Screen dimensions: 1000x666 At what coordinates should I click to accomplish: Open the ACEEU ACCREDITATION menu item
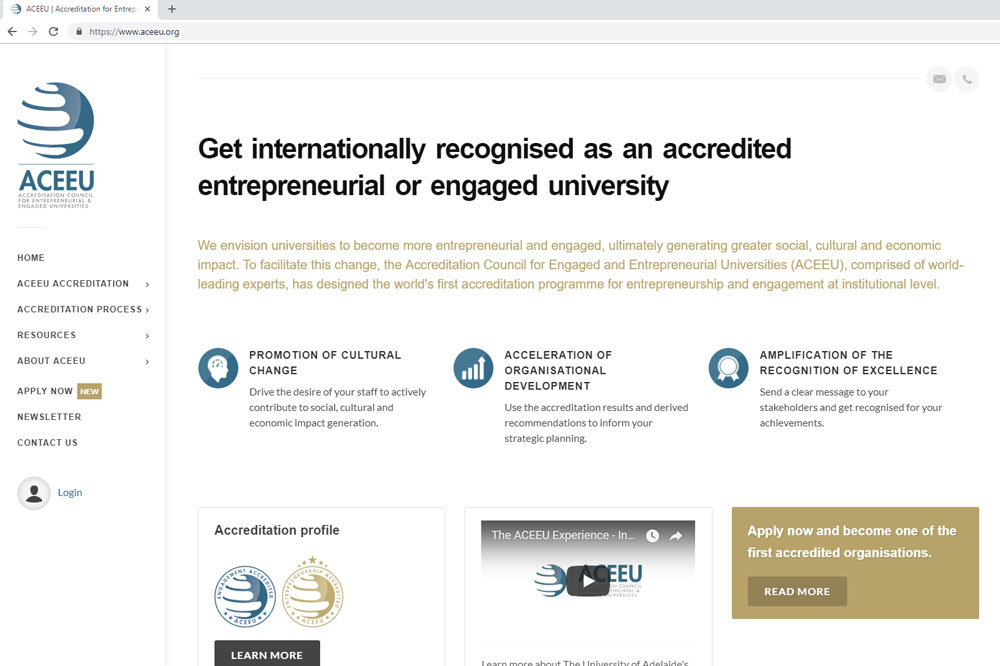73,283
